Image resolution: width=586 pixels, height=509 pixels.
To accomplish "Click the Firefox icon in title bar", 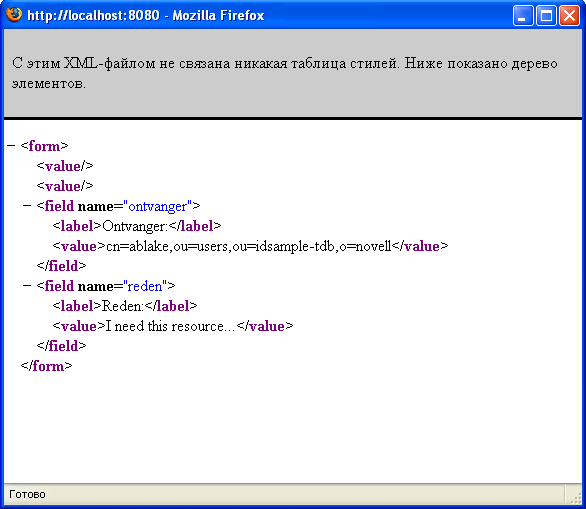I will coord(14,15).
